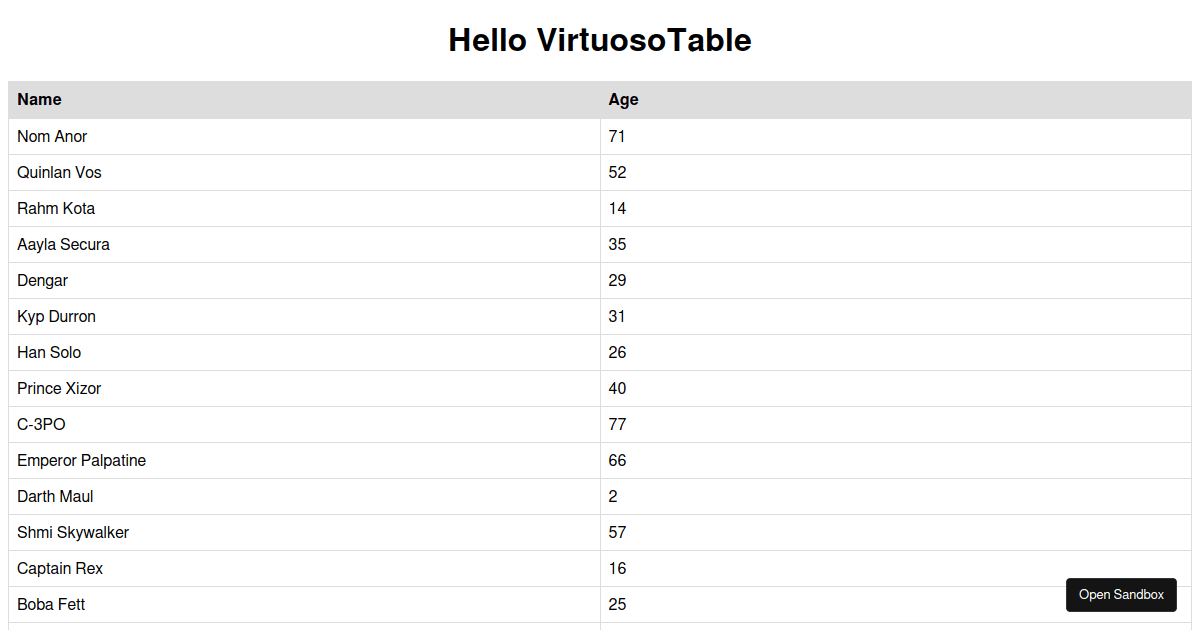
Task: Select the row for Nom Anor
Action: (52, 136)
